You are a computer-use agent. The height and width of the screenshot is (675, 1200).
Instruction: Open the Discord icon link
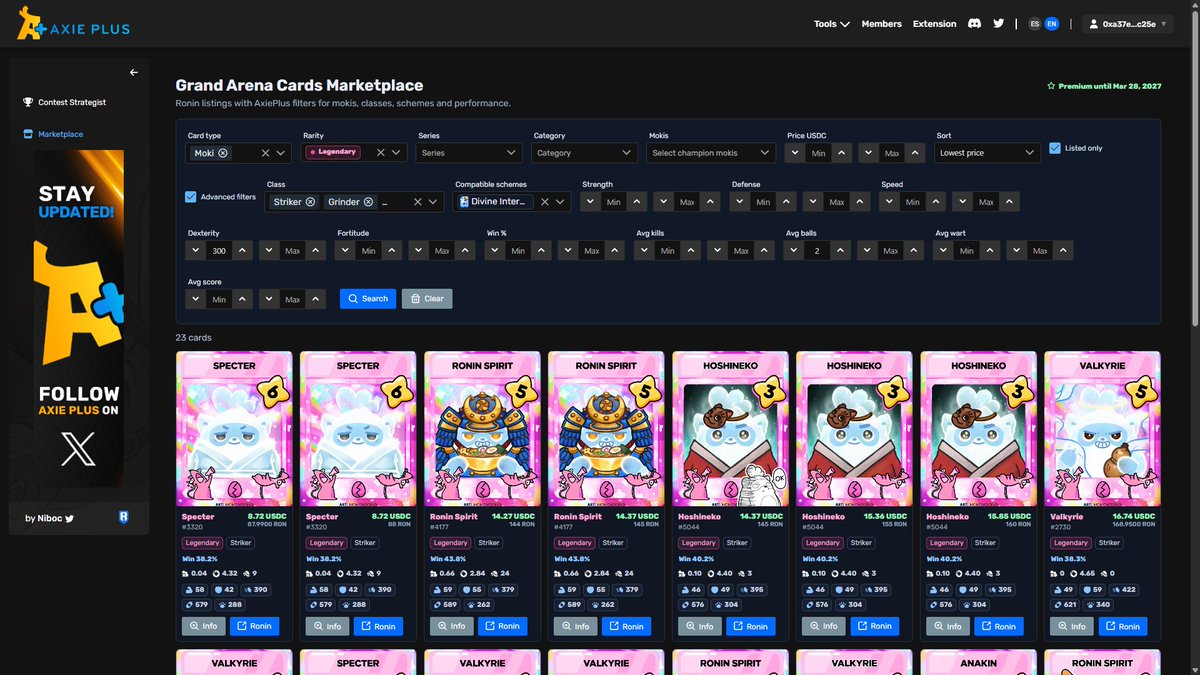click(975, 24)
